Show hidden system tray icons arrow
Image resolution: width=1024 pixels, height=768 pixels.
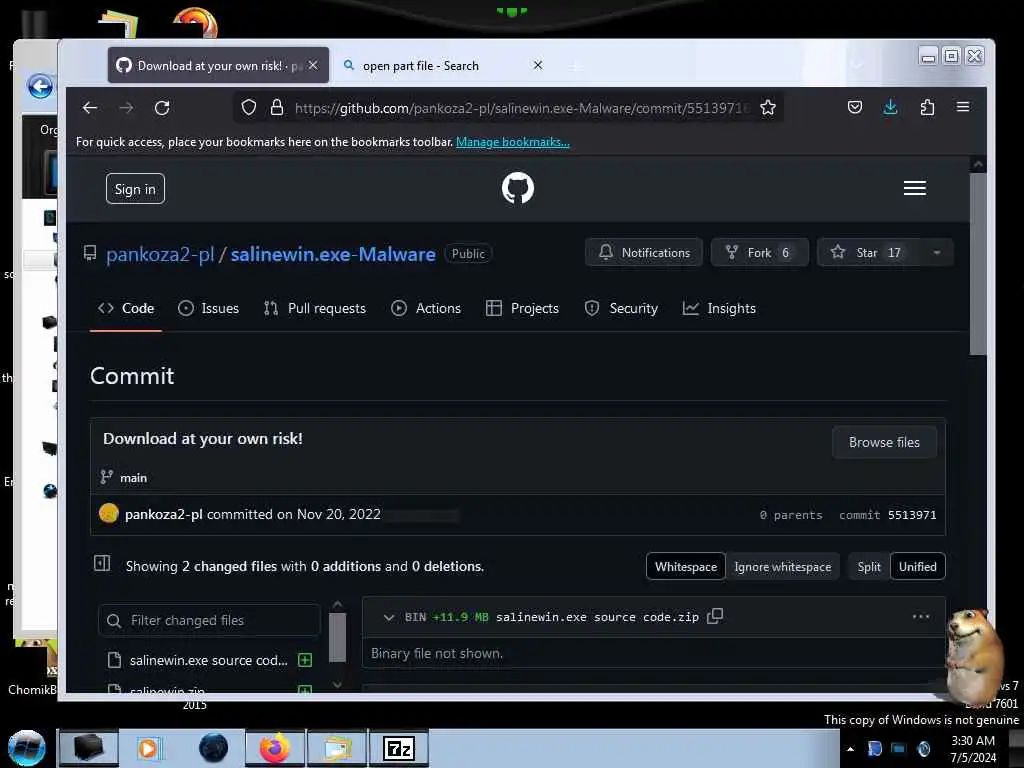pyautogui.click(x=850, y=749)
